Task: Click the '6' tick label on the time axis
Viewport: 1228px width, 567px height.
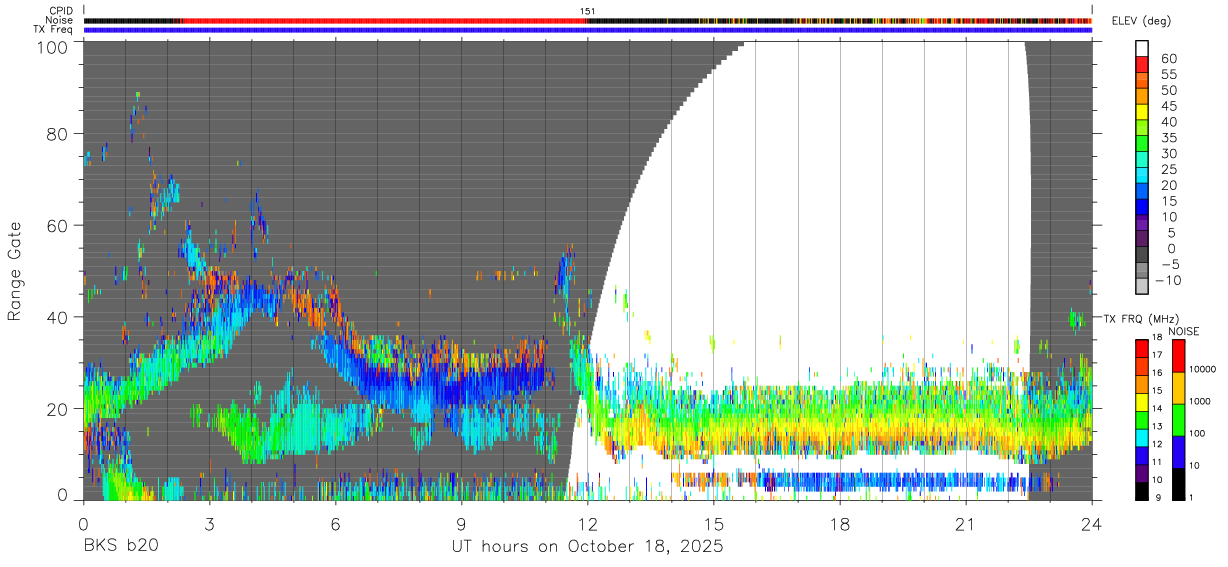Action: [335, 524]
